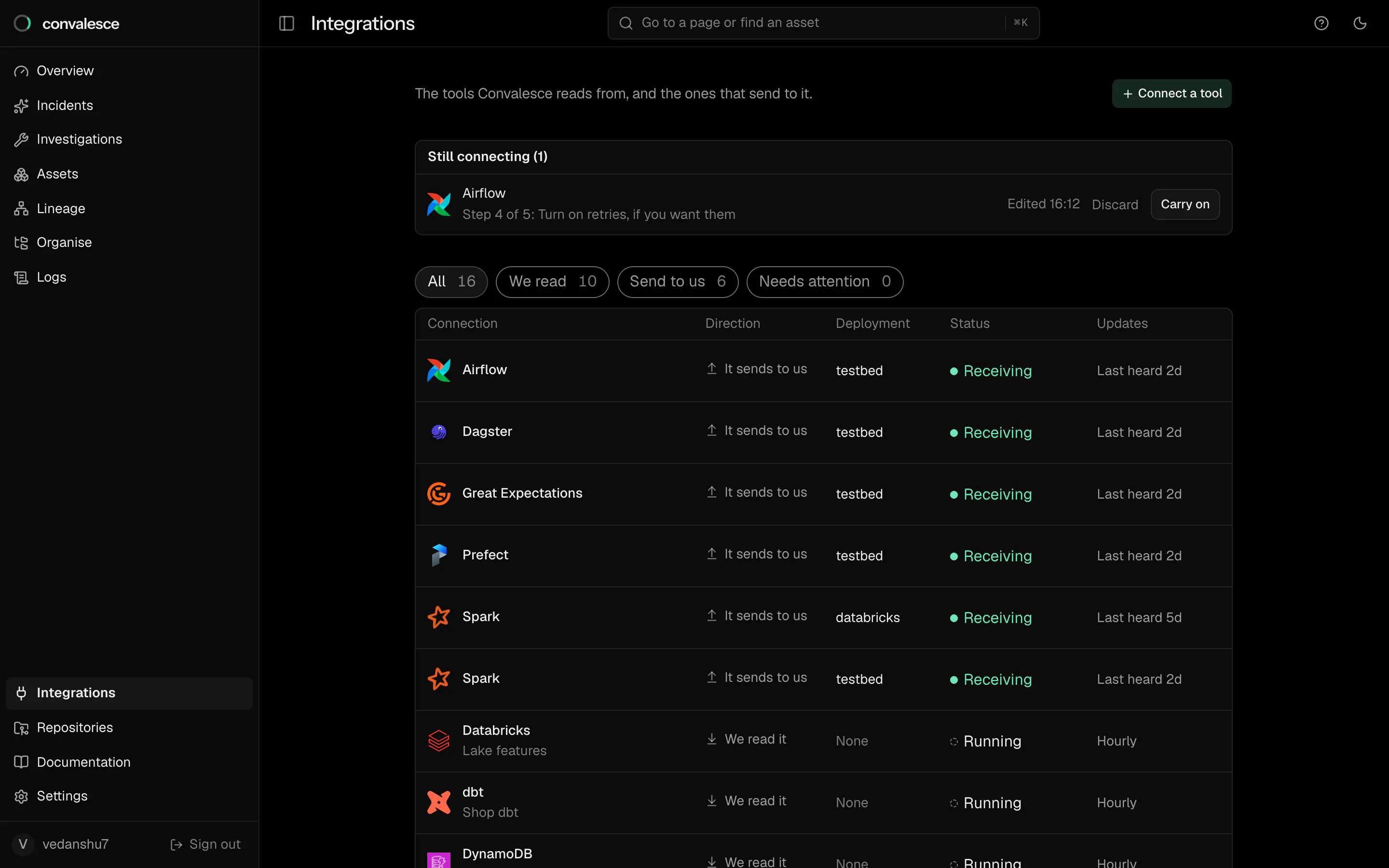Filter by Send to us tab
Image resolution: width=1389 pixels, height=868 pixels.
[x=677, y=282]
